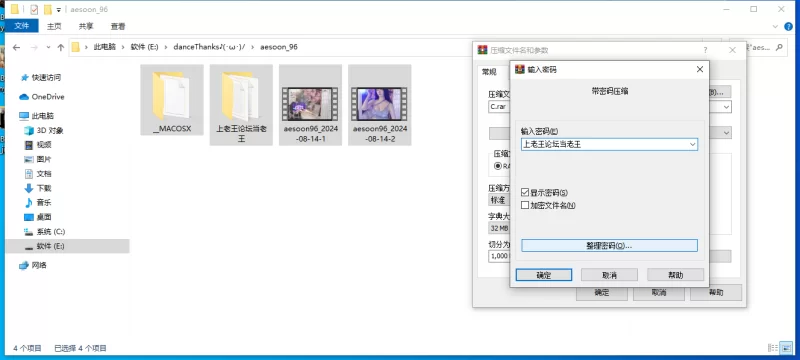Select 桌面 in the navigation pane
The image size is (800, 360).
(44, 217)
